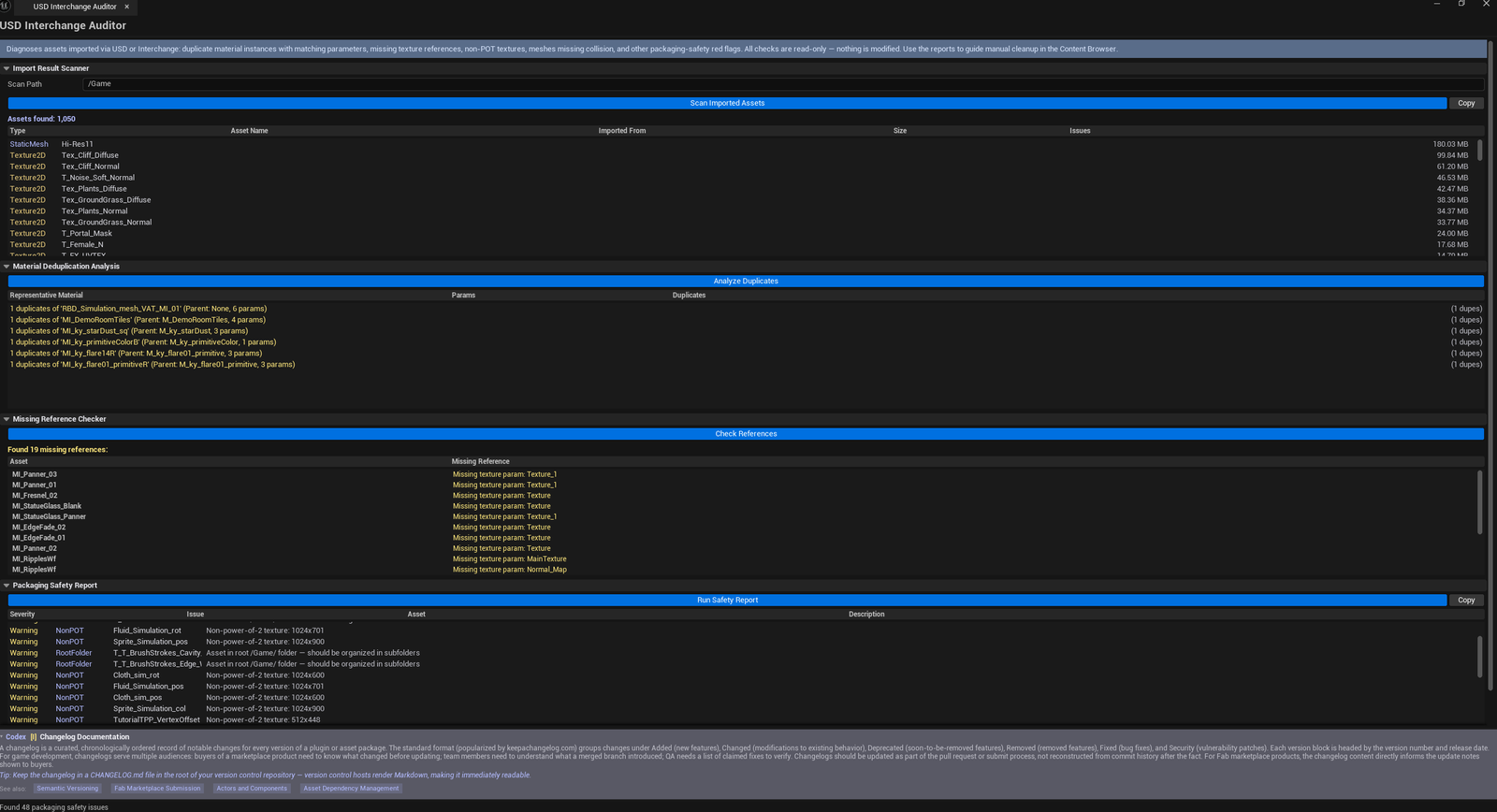
Task: Select the MI_ky_primitiveColorB duplicates row
Action: coord(746,342)
